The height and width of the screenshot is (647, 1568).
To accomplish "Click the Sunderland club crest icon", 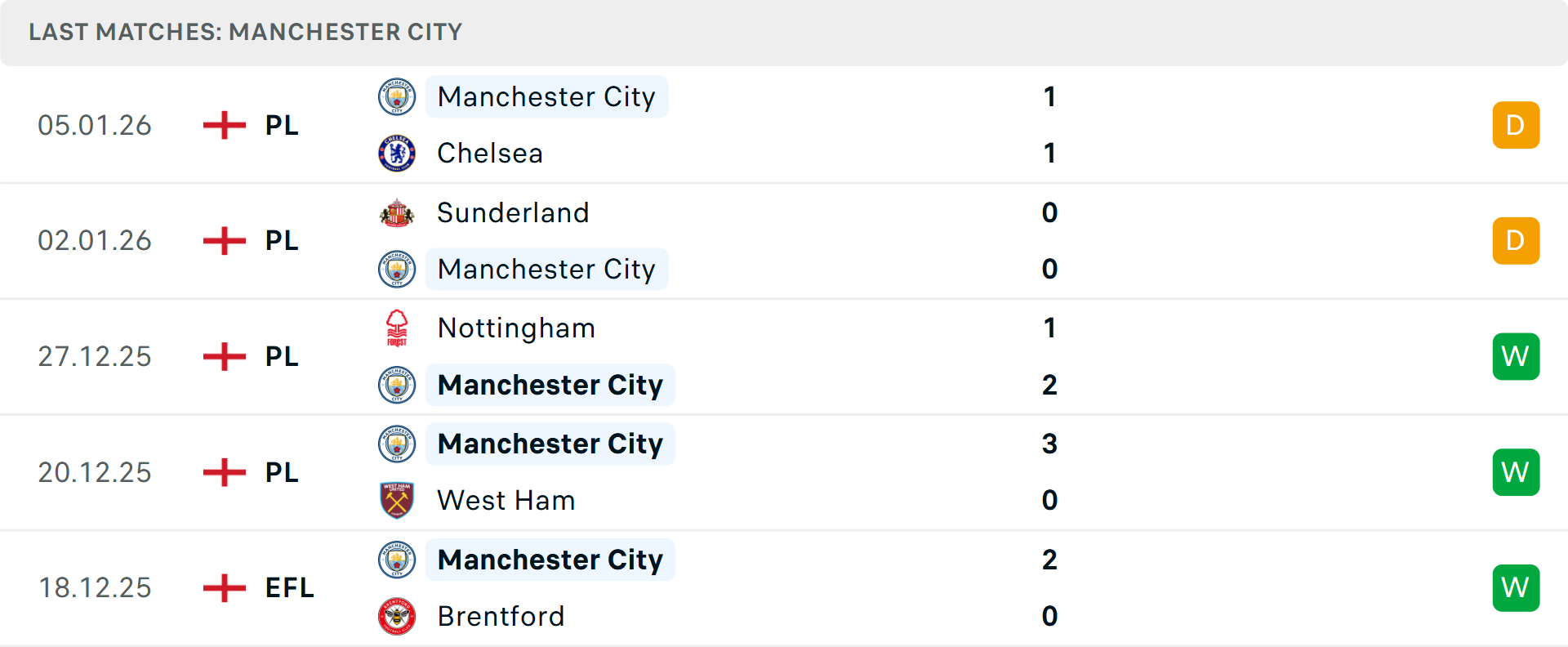I will click(x=397, y=213).
